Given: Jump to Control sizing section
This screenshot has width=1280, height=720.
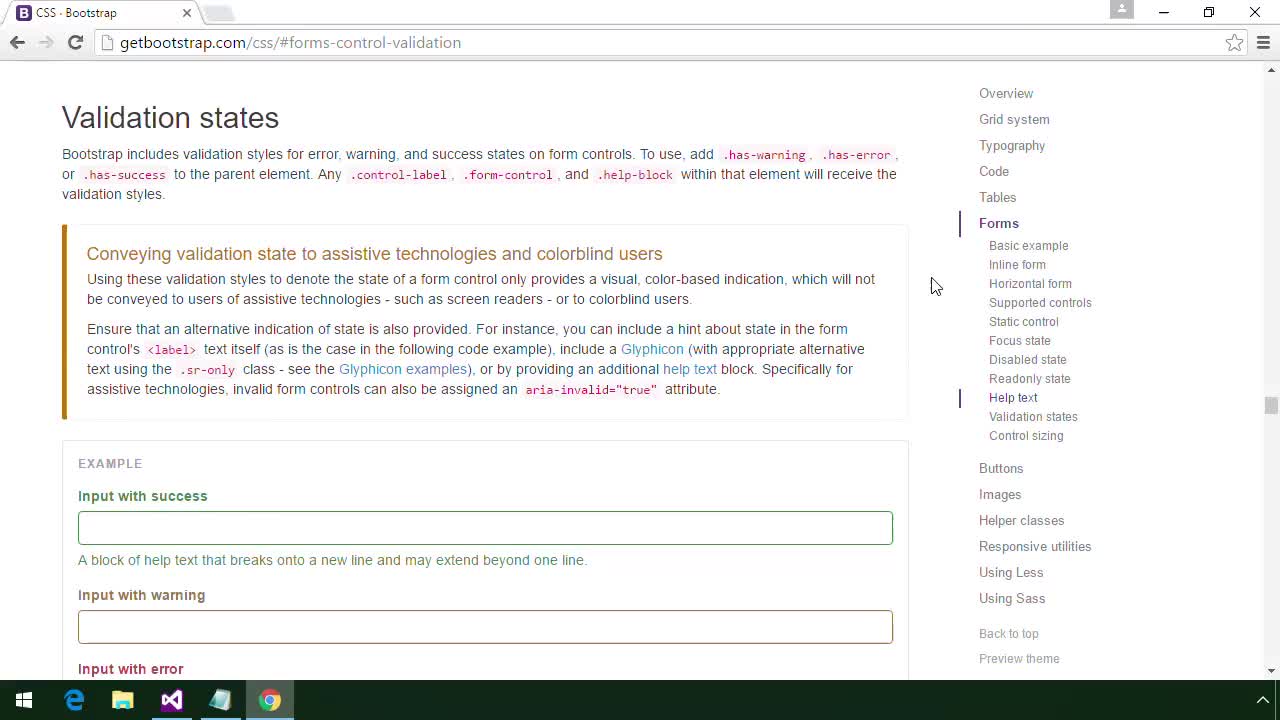Looking at the screenshot, I should [1026, 436].
